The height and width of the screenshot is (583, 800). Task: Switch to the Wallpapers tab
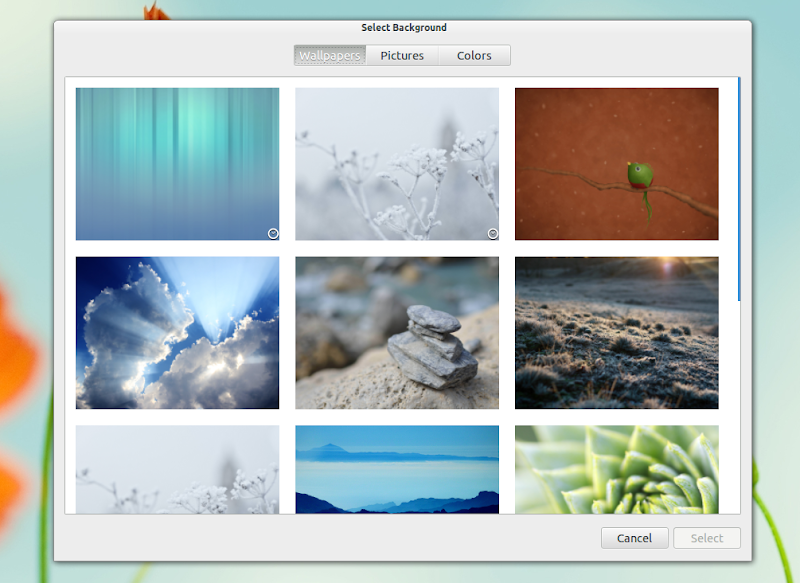click(x=330, y=55)
